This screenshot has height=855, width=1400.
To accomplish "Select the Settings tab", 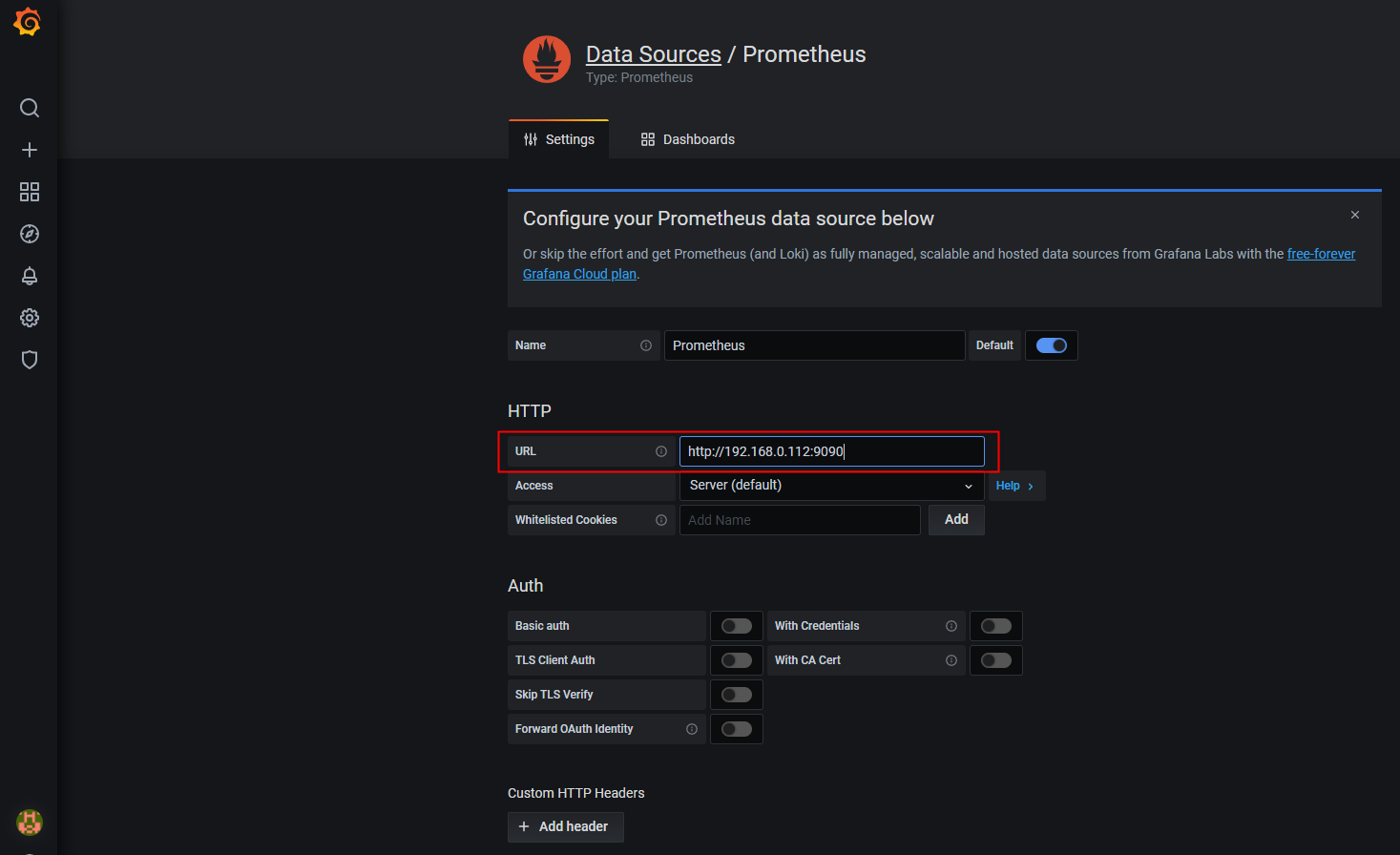I will click(559, 139).
